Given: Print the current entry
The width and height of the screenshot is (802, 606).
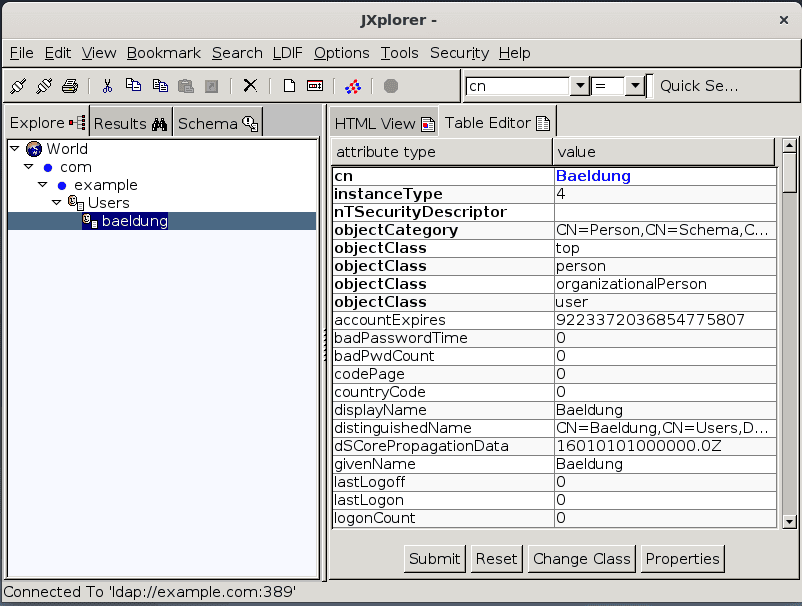Looking at the screenshot, I should pos(70,86).
